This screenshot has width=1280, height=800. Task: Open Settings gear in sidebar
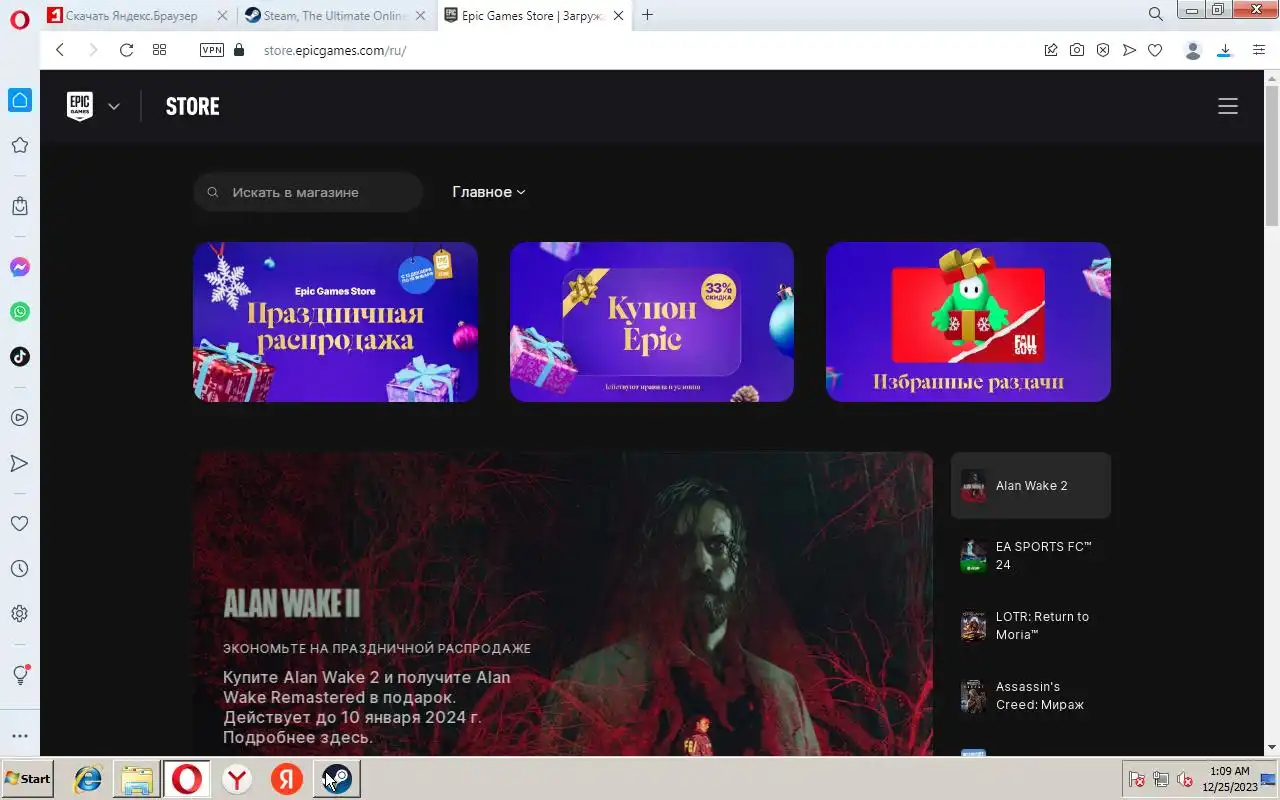(x=19, y=614)
